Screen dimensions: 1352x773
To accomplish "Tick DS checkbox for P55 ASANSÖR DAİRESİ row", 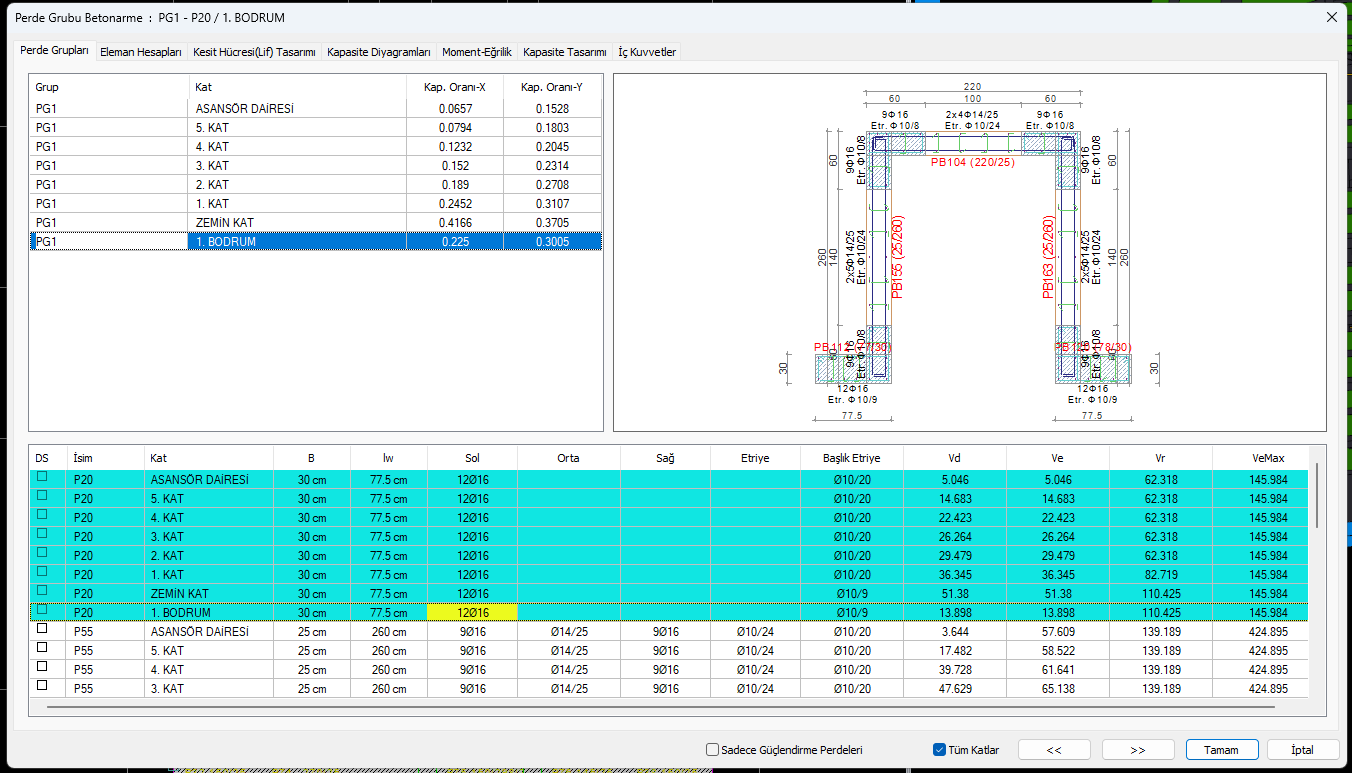I will pos(42,631).
